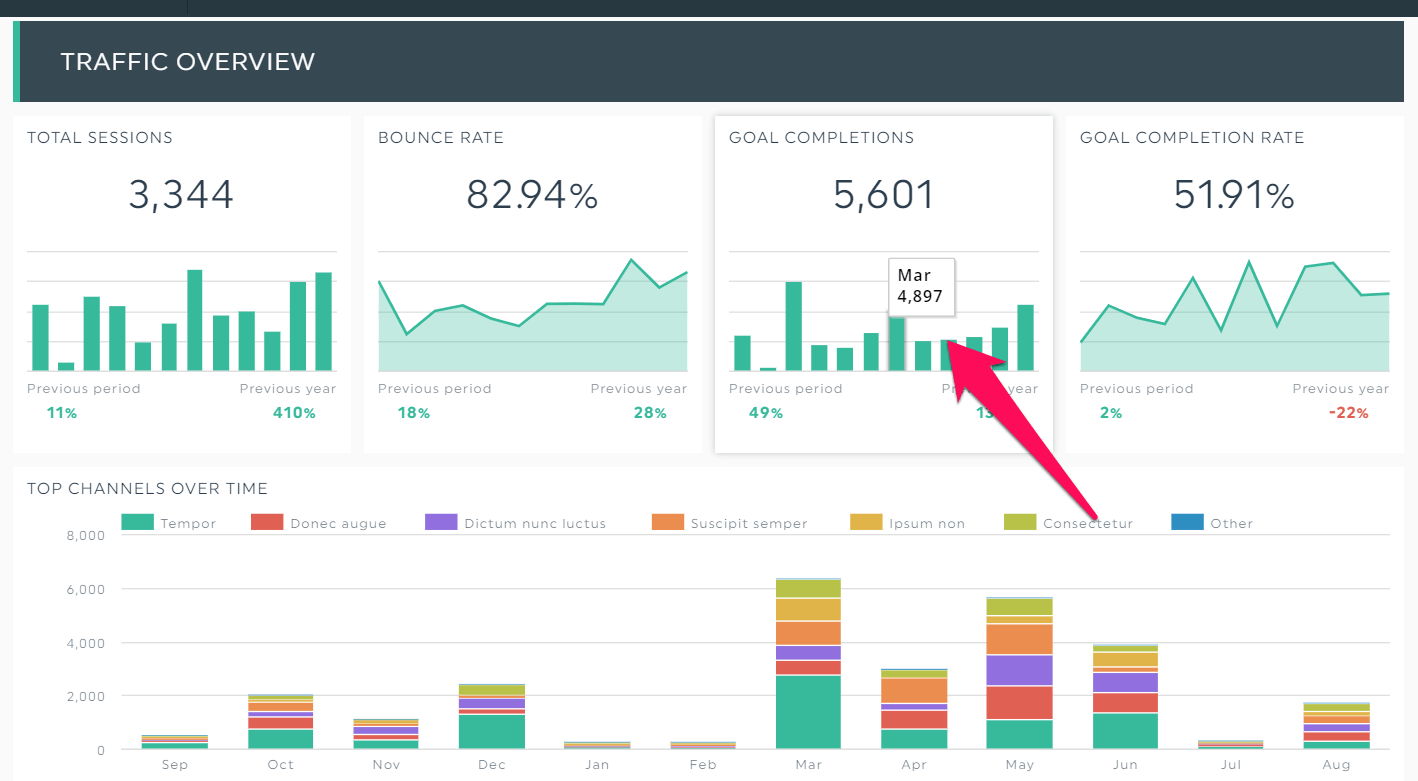Click the Top Channels Over Time title
The image size is (1418, 781).
pyautogui.click(x=147, y=489)
